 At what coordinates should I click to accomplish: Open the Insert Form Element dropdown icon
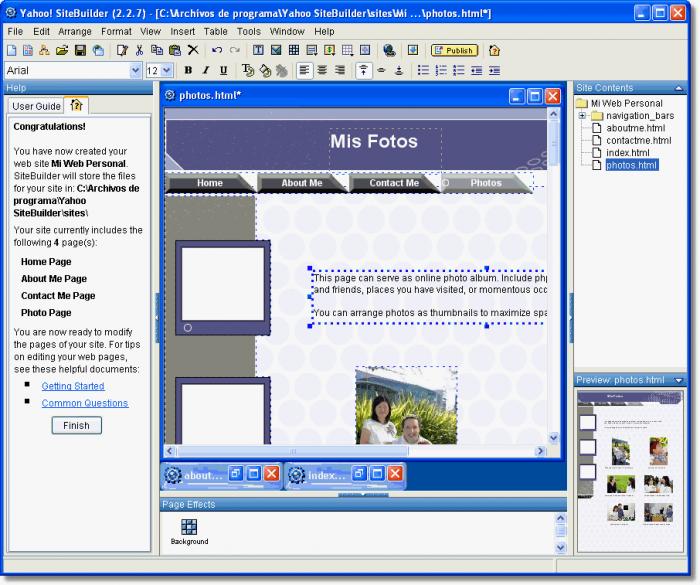(312, 50)
